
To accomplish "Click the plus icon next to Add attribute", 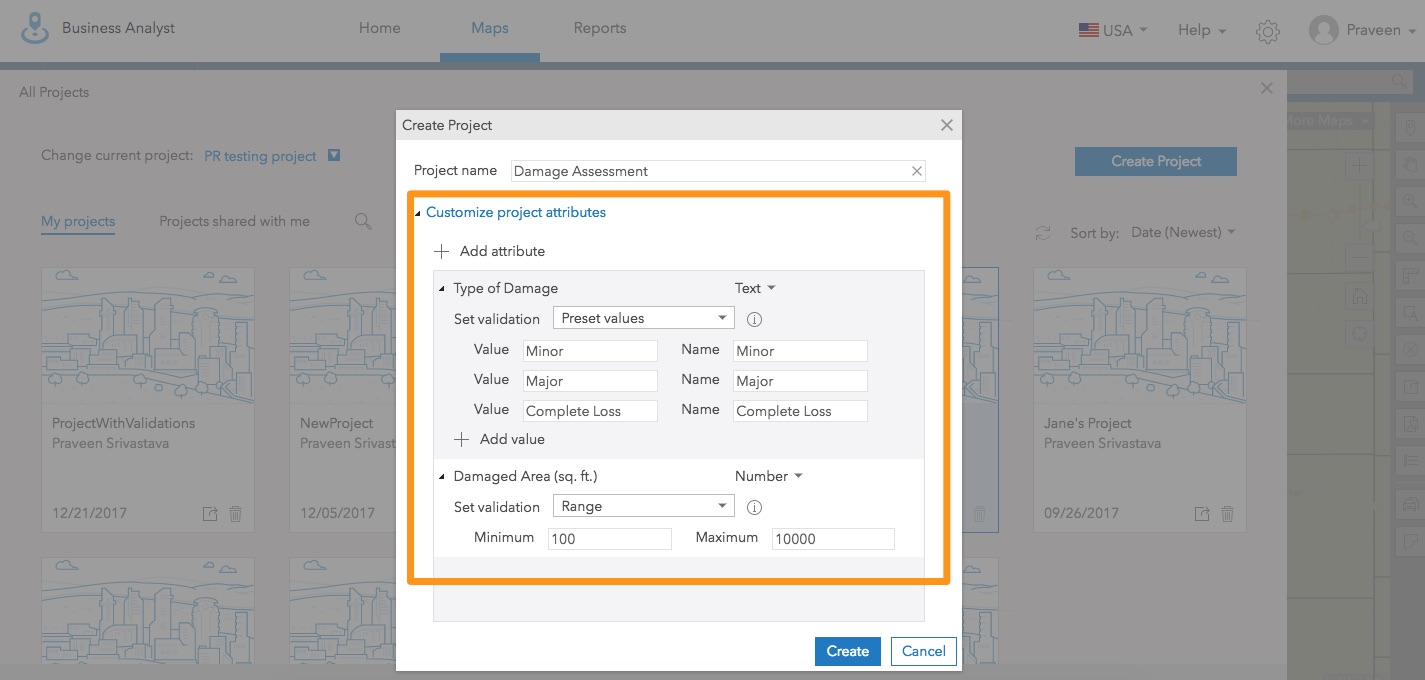I will coord(443,251).
